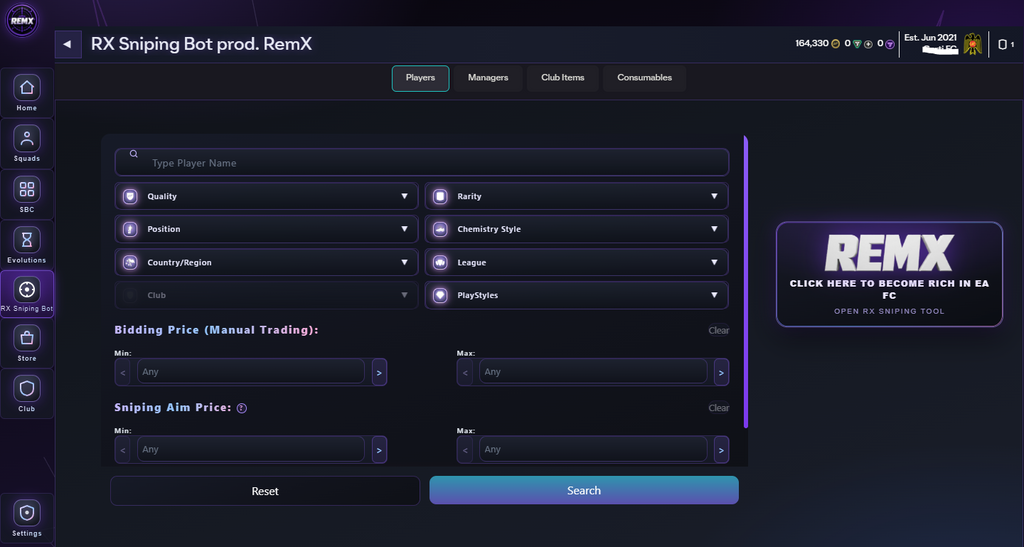The image size is (1024, 547).
Task: Click the back arrow beside the title
Action: 68,44
